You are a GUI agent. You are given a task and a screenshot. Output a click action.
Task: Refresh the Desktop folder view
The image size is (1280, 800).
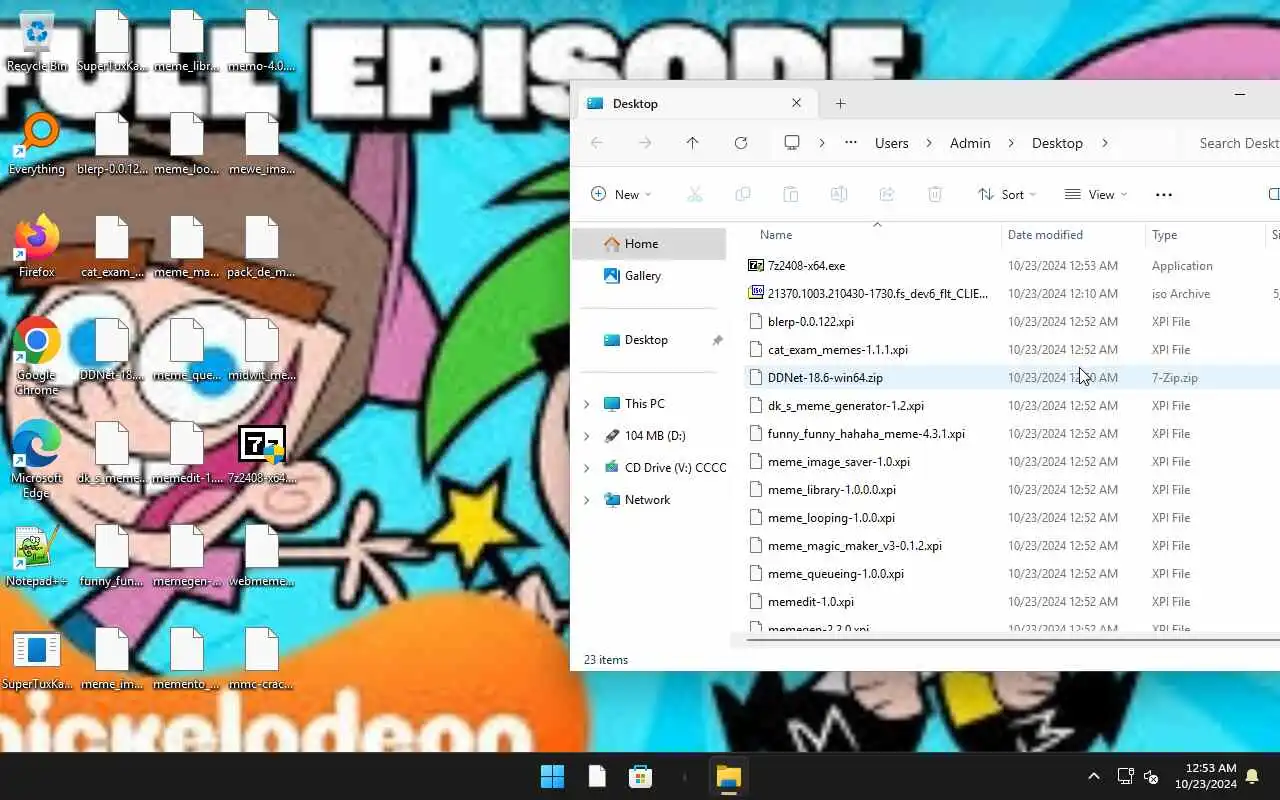(741, 143)
